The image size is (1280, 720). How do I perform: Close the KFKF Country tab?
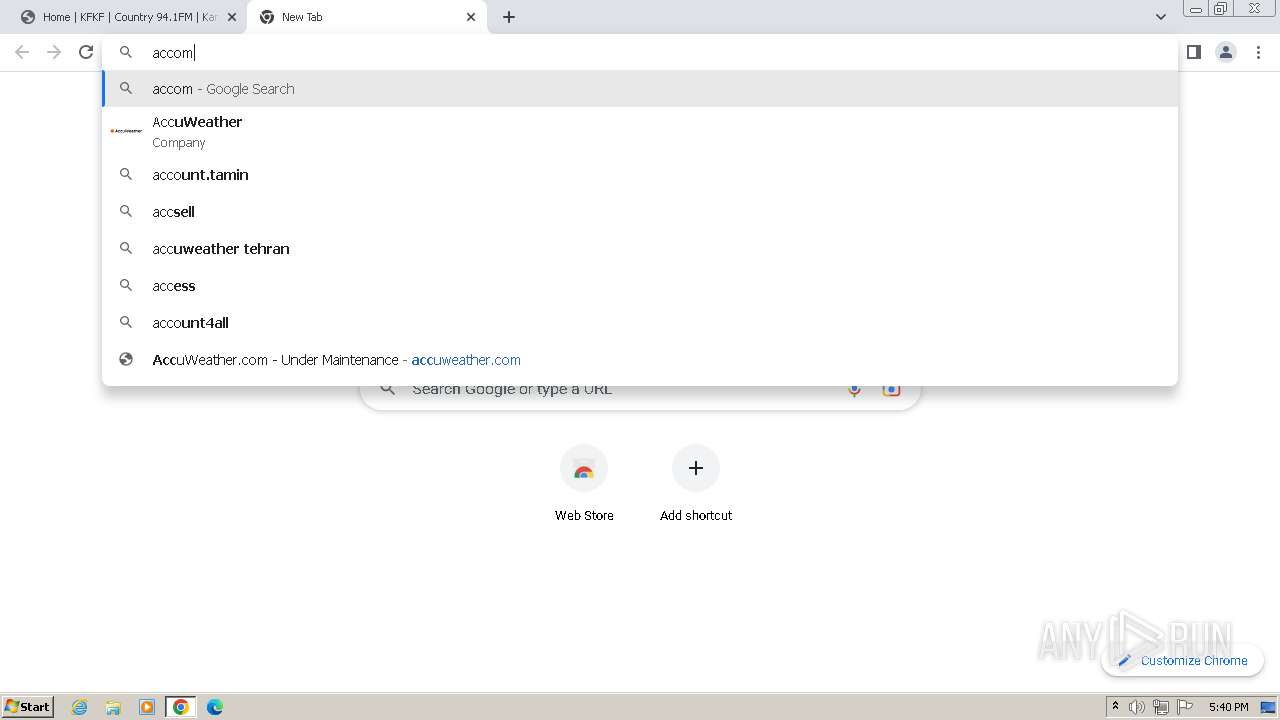point(232,17)
